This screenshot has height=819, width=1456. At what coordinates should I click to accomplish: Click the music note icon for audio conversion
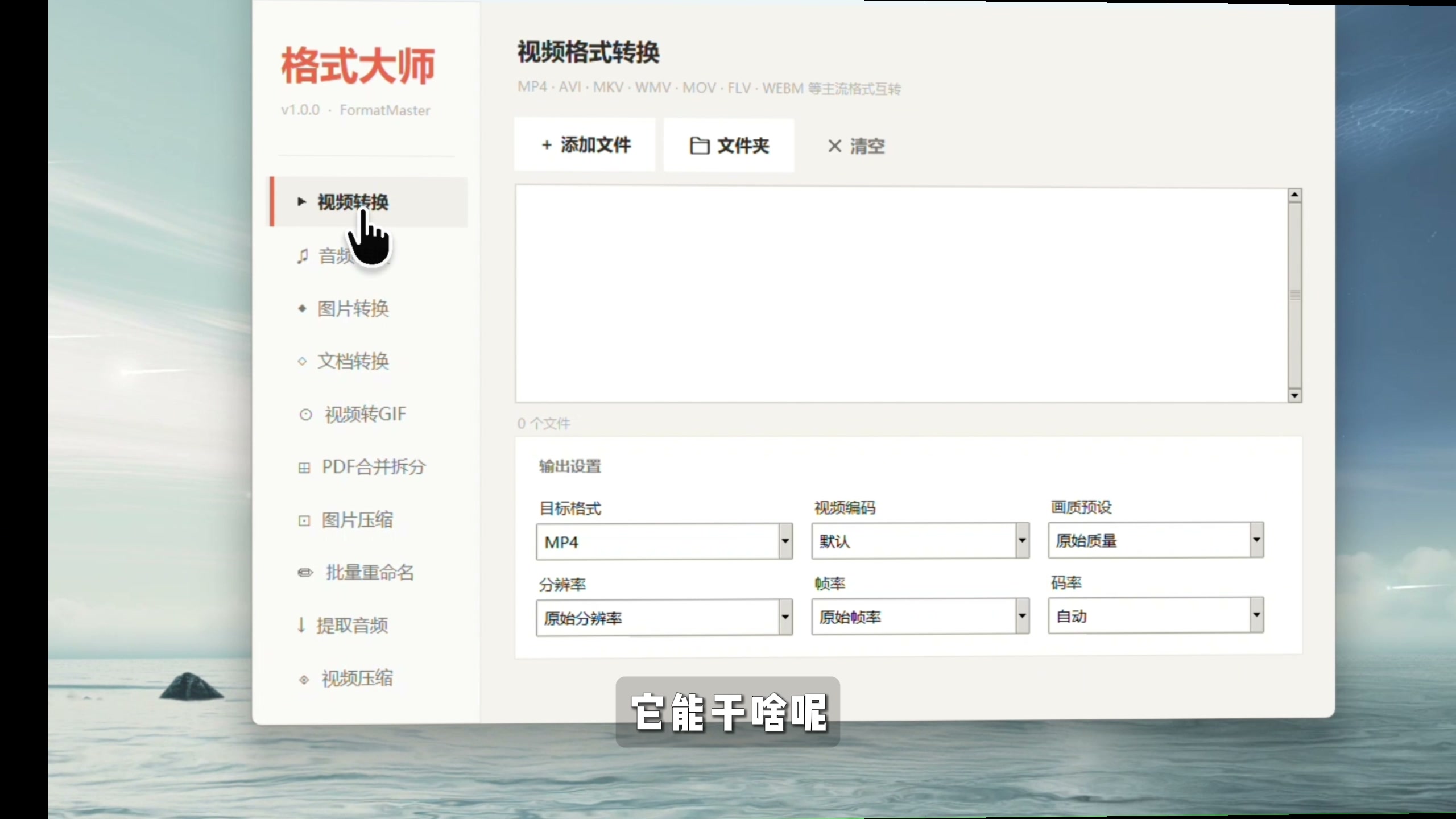(x=303, y=256)
